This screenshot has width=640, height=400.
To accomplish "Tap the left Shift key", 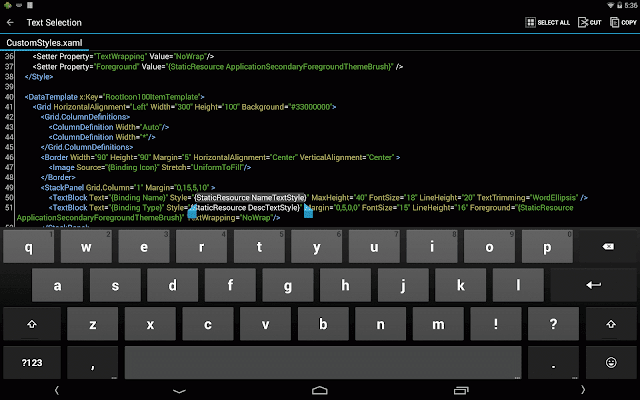I will coord(32,324).
